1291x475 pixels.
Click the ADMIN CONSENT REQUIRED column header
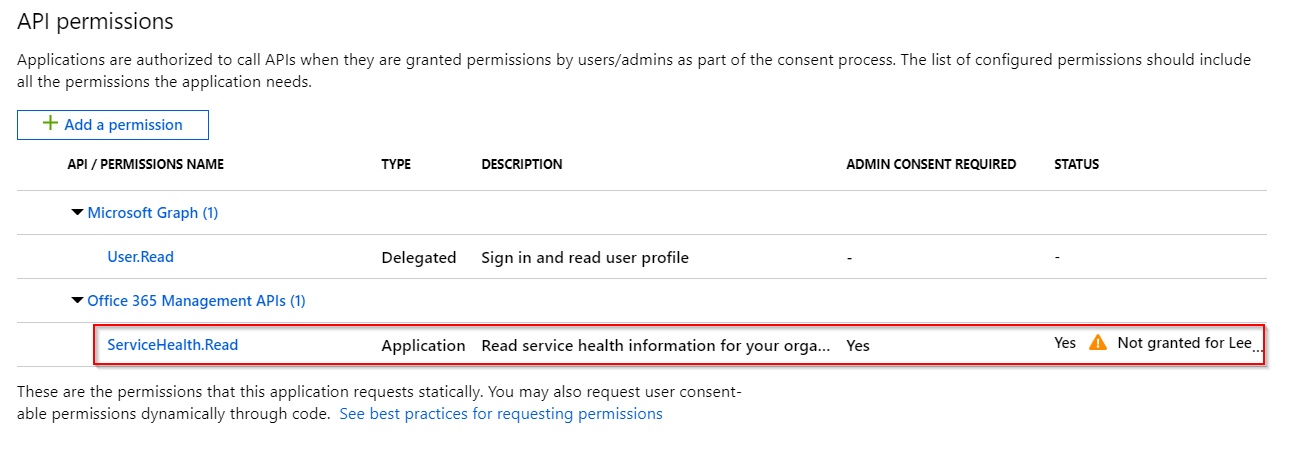tap(931, 164)
